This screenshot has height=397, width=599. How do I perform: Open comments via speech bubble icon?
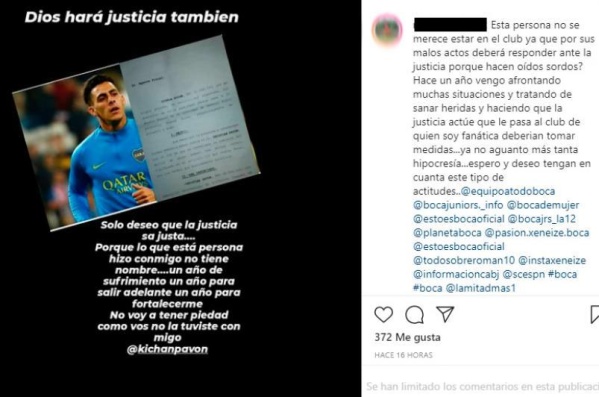[x=414, y=314]
